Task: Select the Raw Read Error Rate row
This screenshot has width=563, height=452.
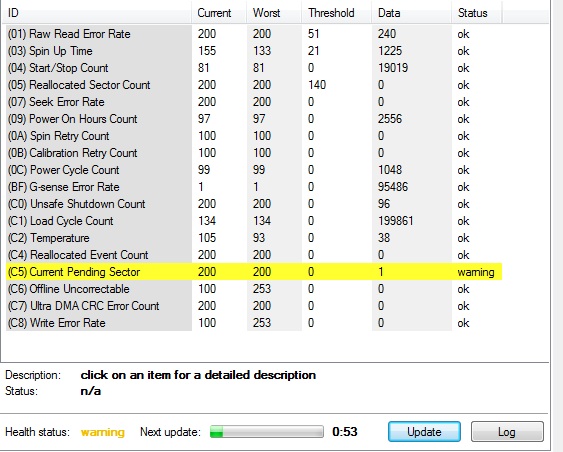Action: tap(254, 34)
